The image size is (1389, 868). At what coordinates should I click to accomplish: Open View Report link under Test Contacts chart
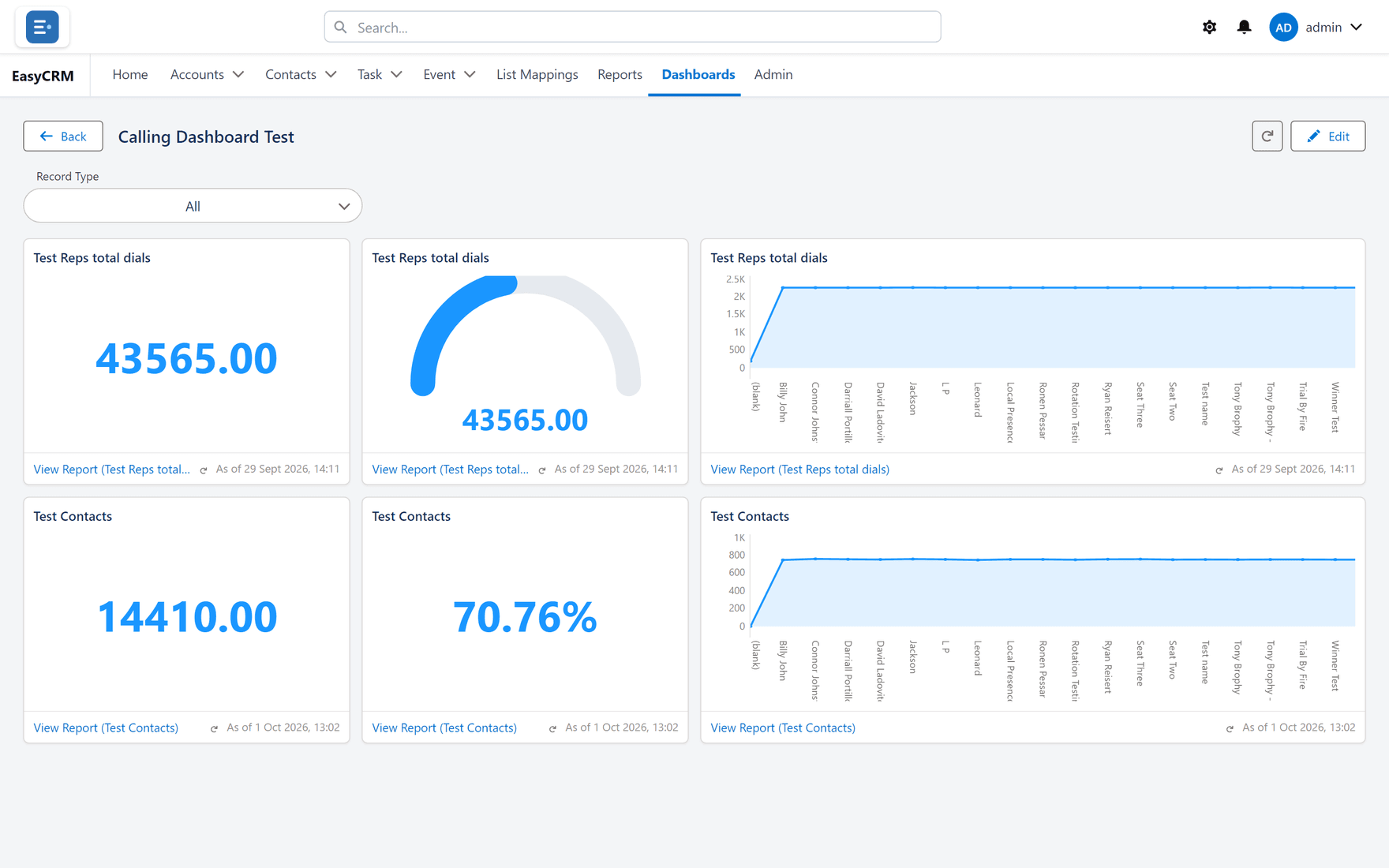[783, 728]
